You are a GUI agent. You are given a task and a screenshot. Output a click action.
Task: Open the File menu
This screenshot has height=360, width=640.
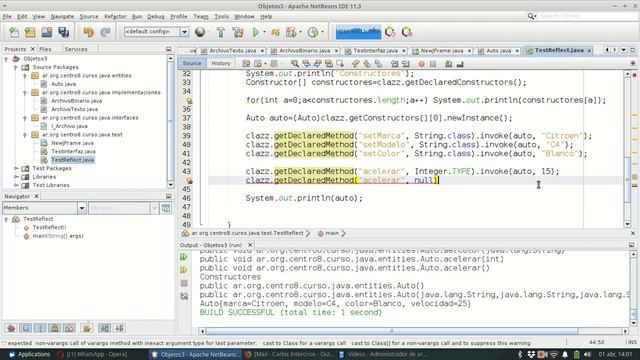7,16
